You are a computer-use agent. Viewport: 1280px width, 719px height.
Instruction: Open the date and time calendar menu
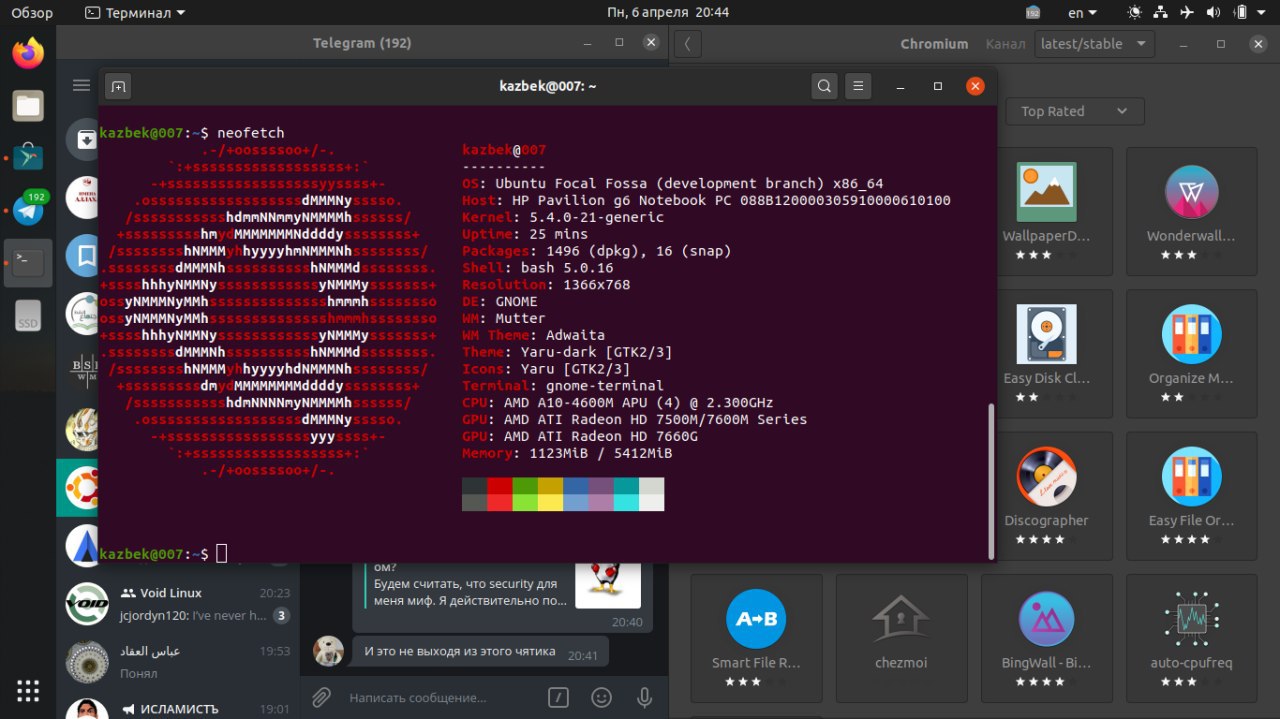[668, 13]
